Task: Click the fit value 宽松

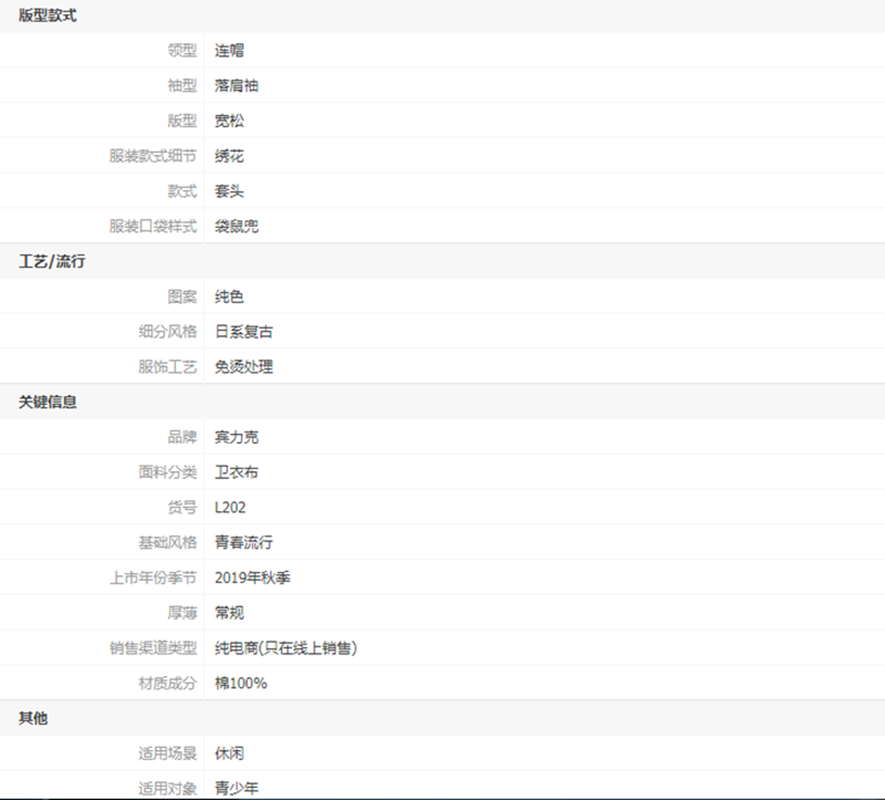Action: [x=229, y=121]
